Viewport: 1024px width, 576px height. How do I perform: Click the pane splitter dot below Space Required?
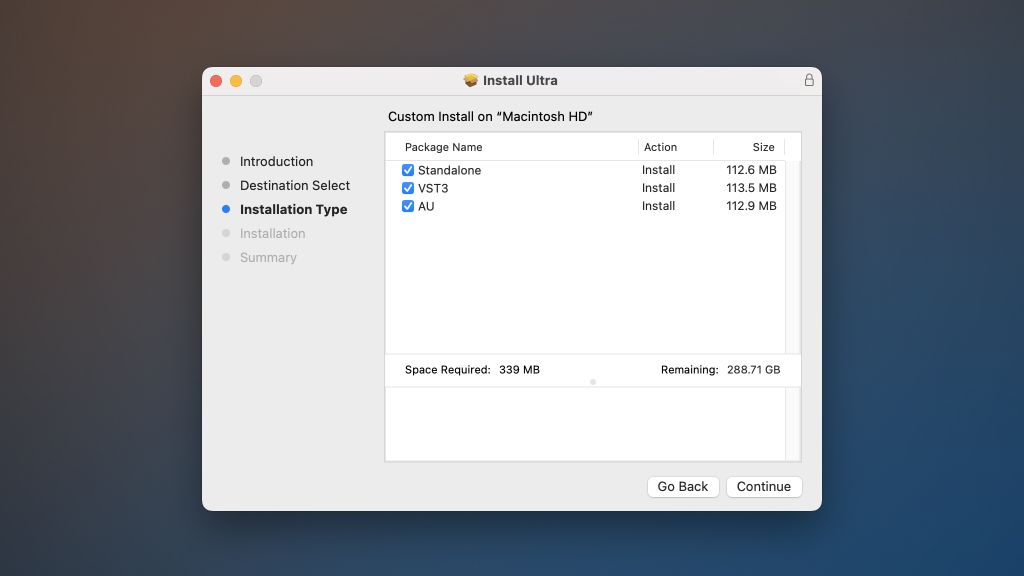pos(593,382)
